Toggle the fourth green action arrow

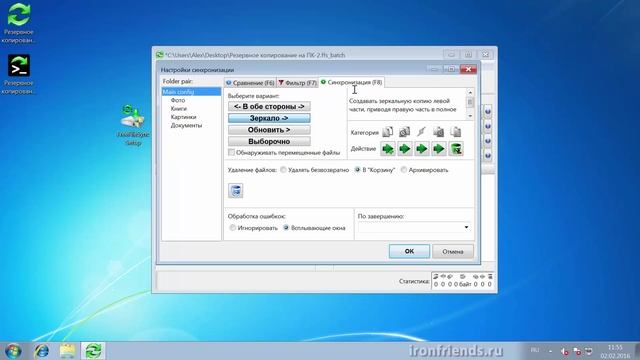[x=439, y=149]
